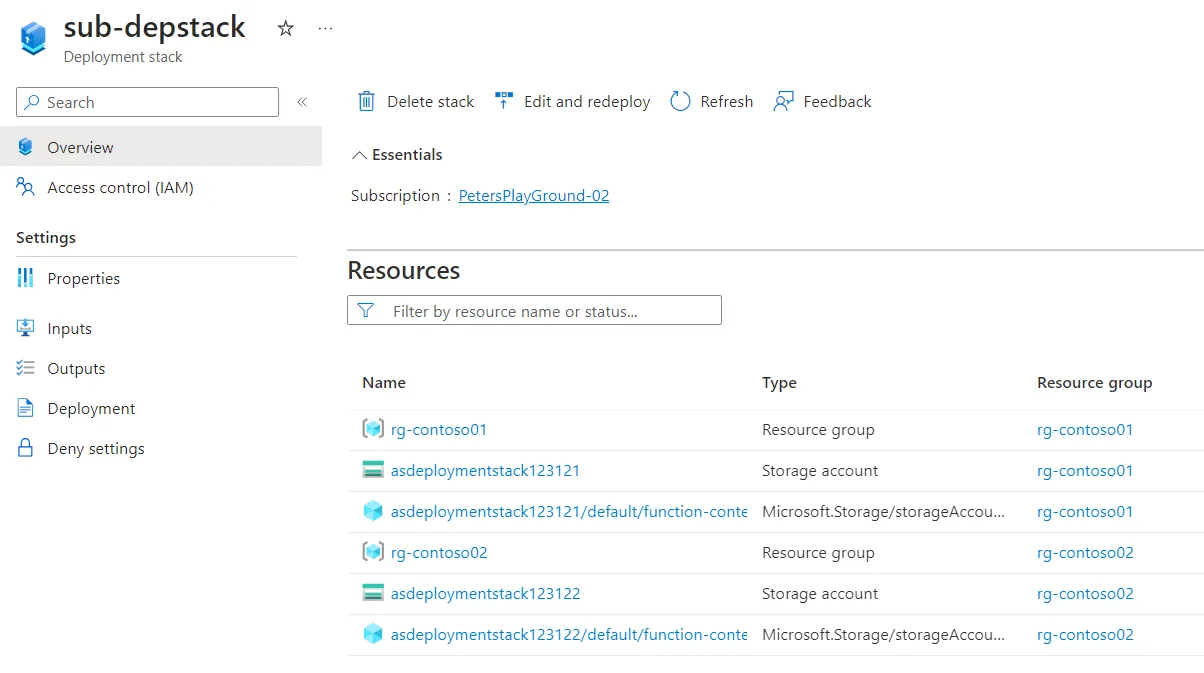The image size is (1204, 673).
Task: Click the Deny settings lock icon
Action: pyautogui.click(x=25, y=448)
